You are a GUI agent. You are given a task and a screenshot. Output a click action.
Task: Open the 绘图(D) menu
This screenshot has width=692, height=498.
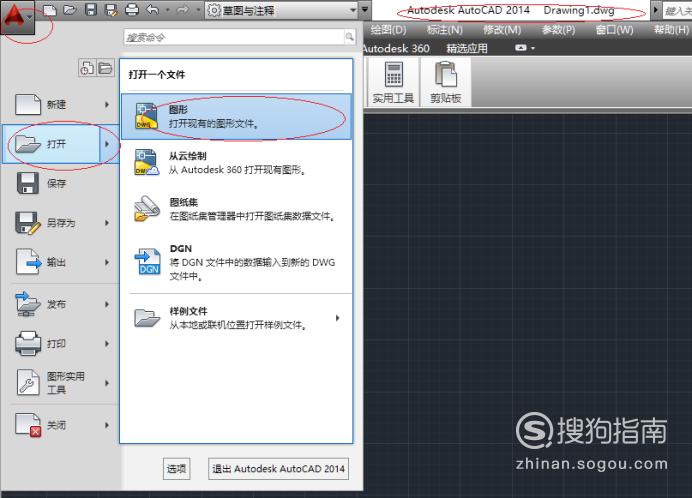[388, 30]
